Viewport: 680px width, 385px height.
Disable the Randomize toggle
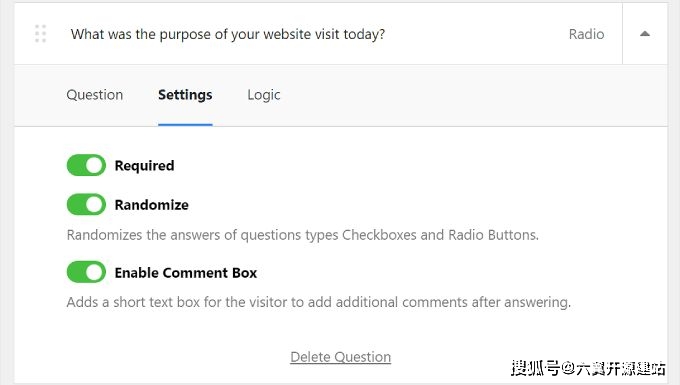pyautogui.click(x=86, y=204)
